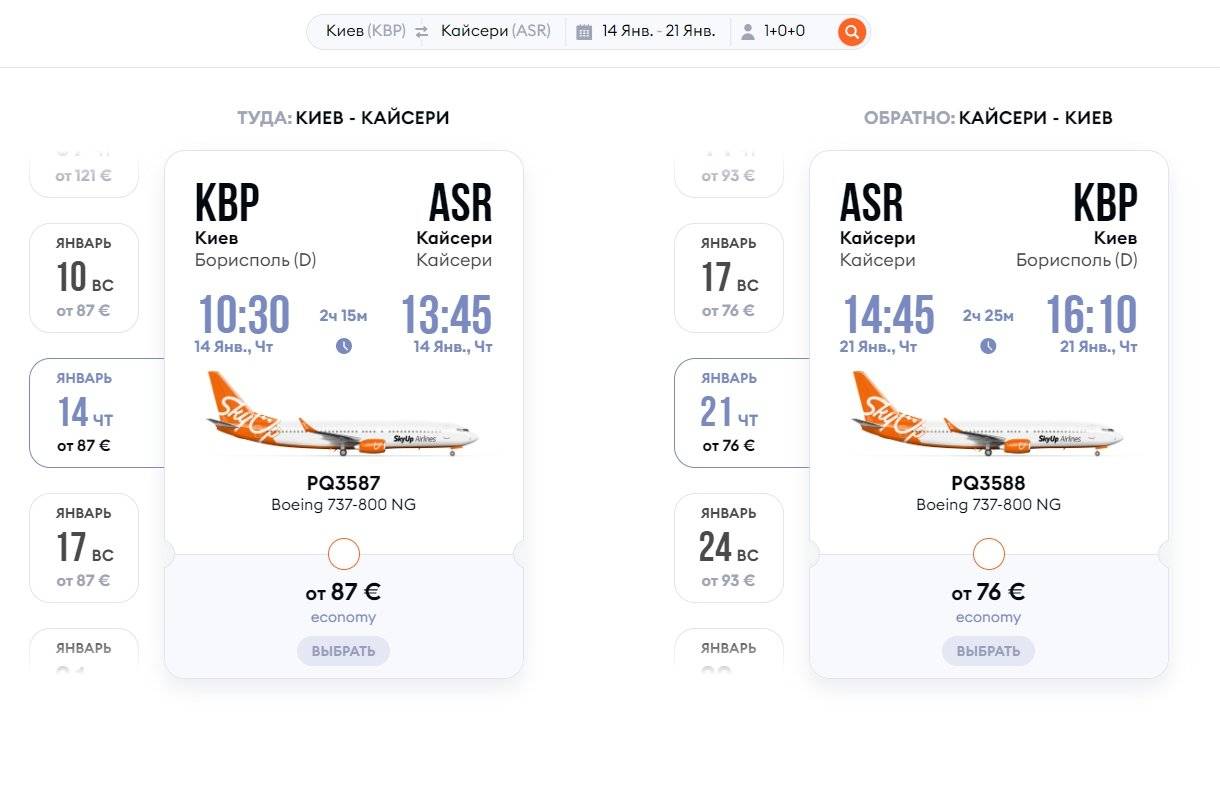Click the passenger icon in search bar

click(748, 32)
